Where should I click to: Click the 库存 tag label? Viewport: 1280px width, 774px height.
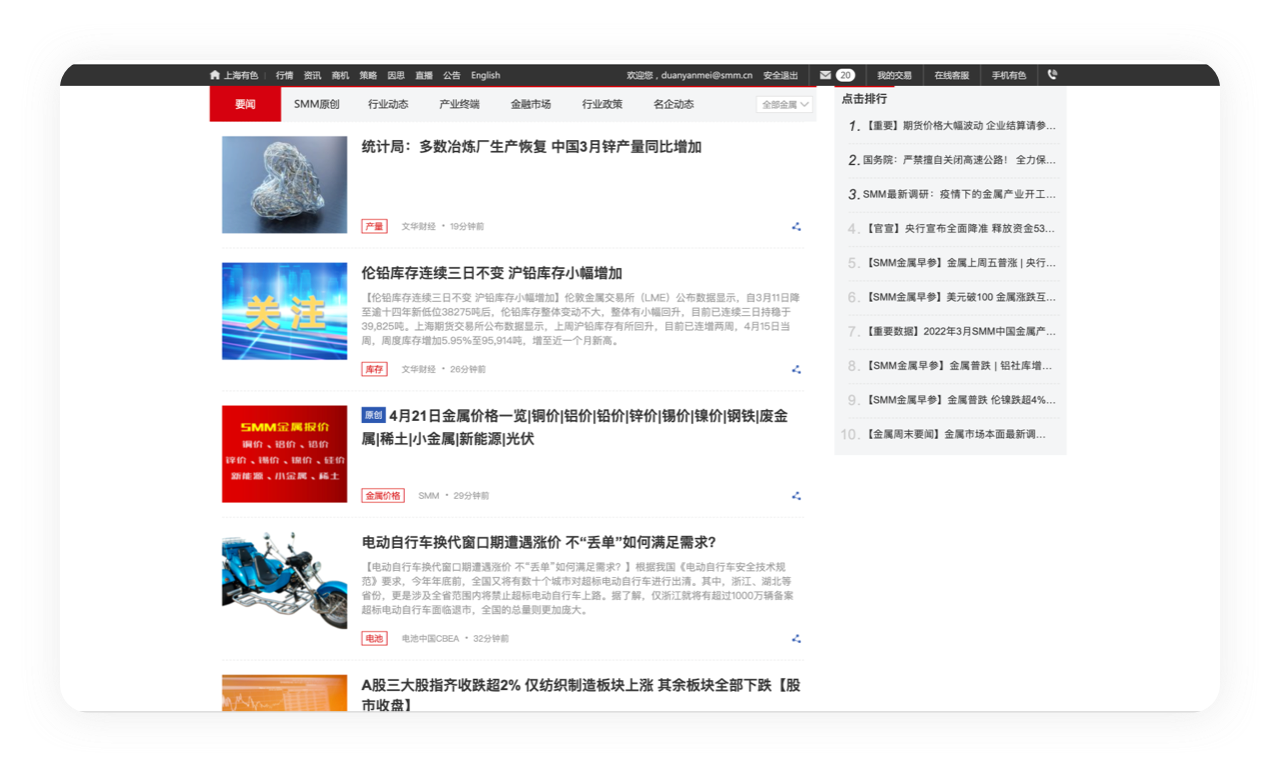tap(374, 369)
